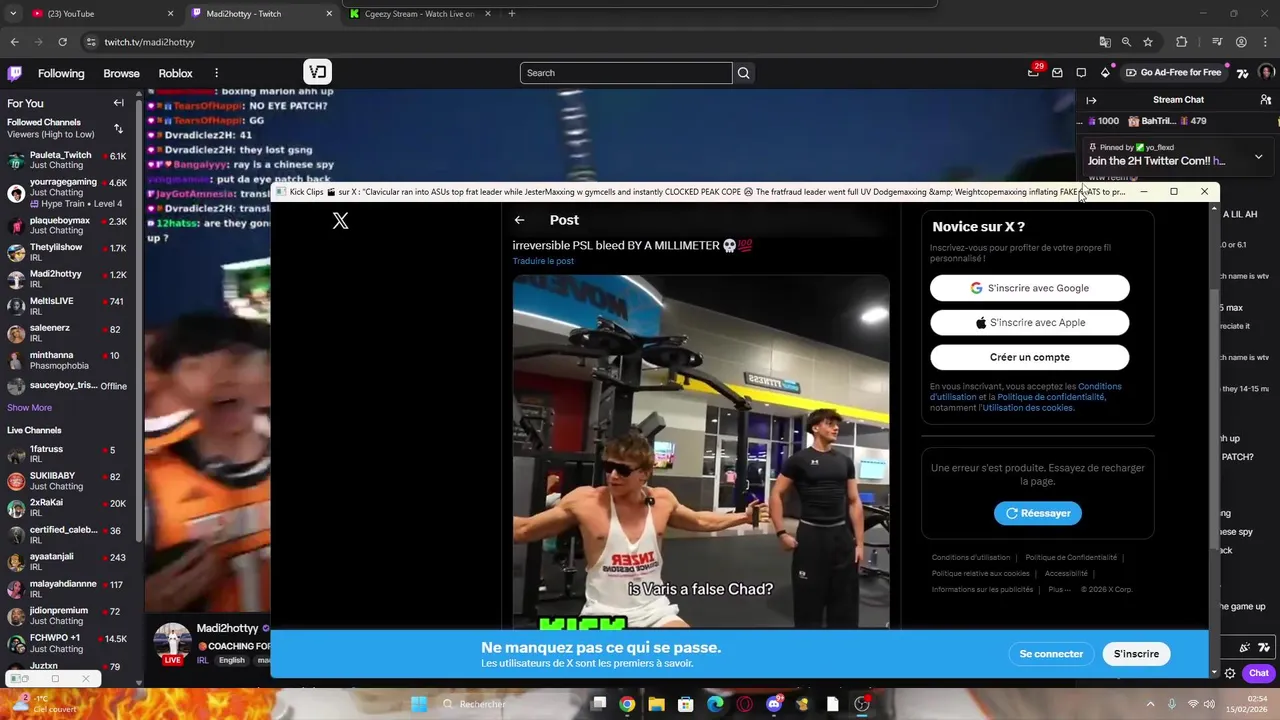Open the Browse menu item
The image size is (1280, 720).
pyautogui.click(x=121, y=73)
